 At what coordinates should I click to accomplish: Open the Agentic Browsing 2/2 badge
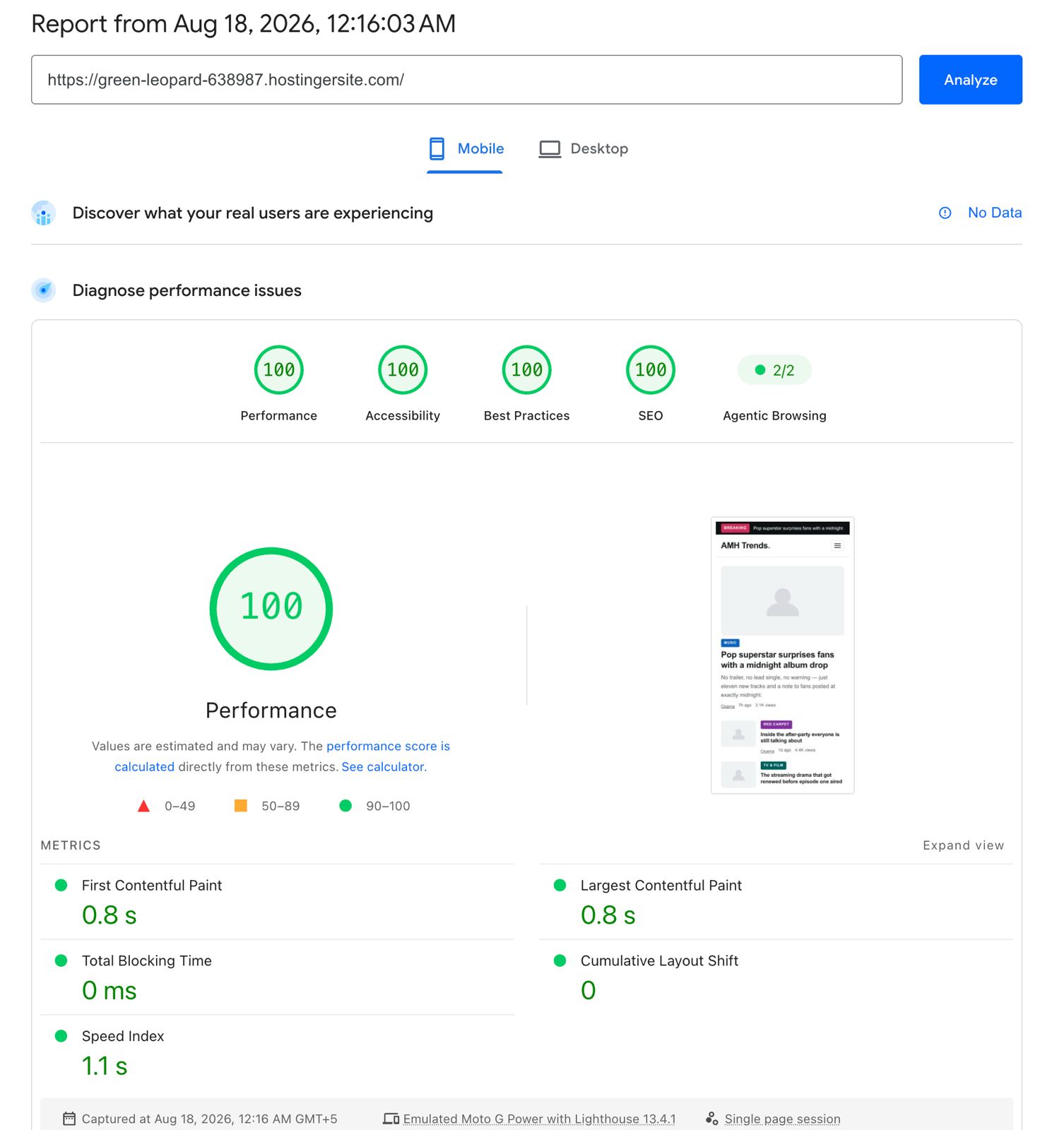tap(774, 370)
